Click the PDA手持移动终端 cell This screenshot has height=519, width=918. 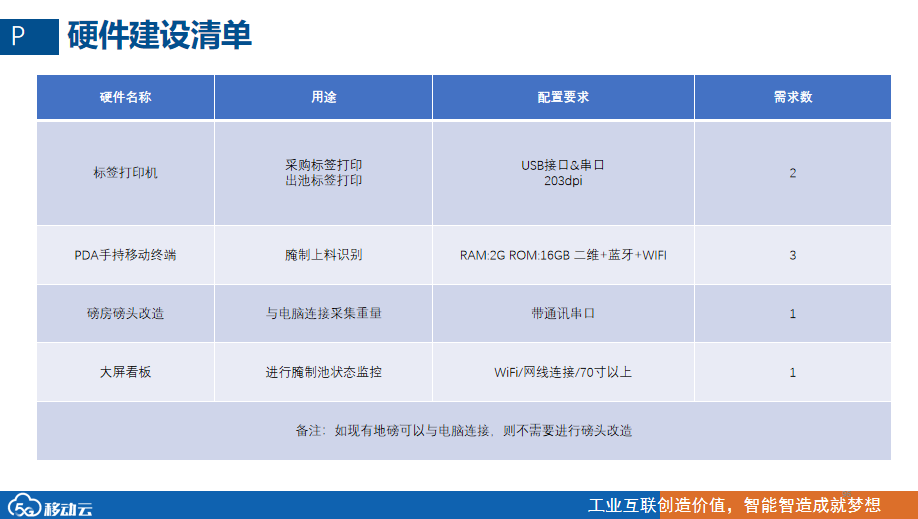[125, 255]
